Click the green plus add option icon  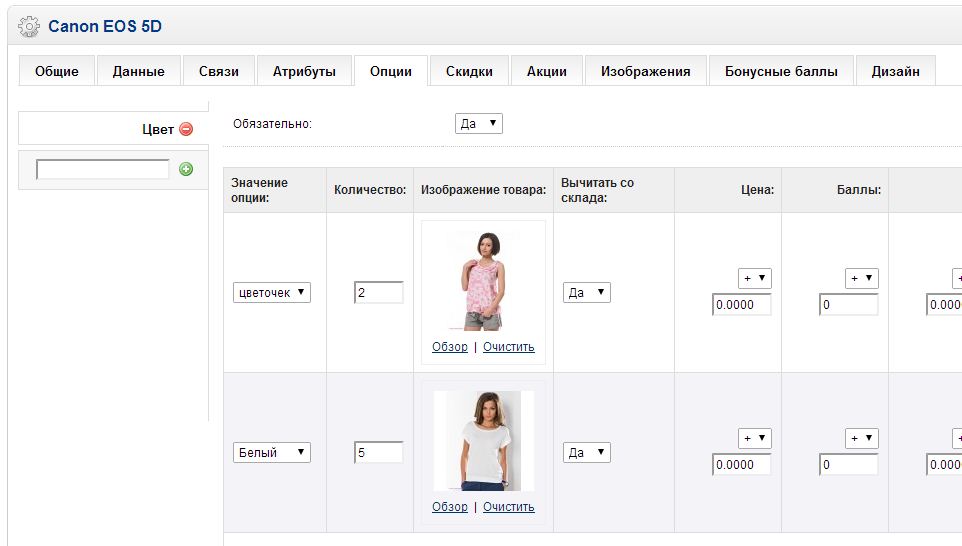[186, 169]
